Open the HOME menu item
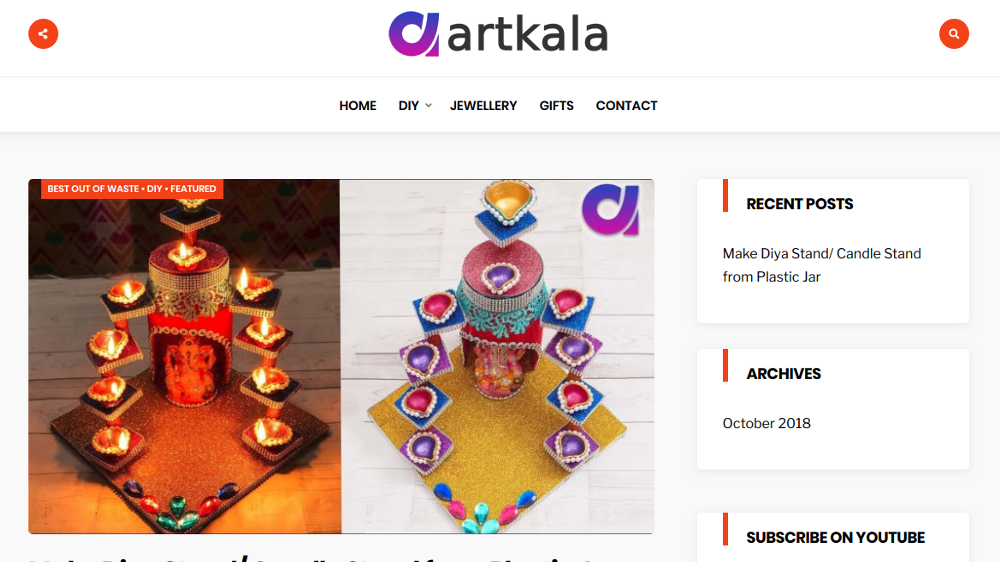The height and width of the screenshot is (562, 1000). tap(358, 106)
